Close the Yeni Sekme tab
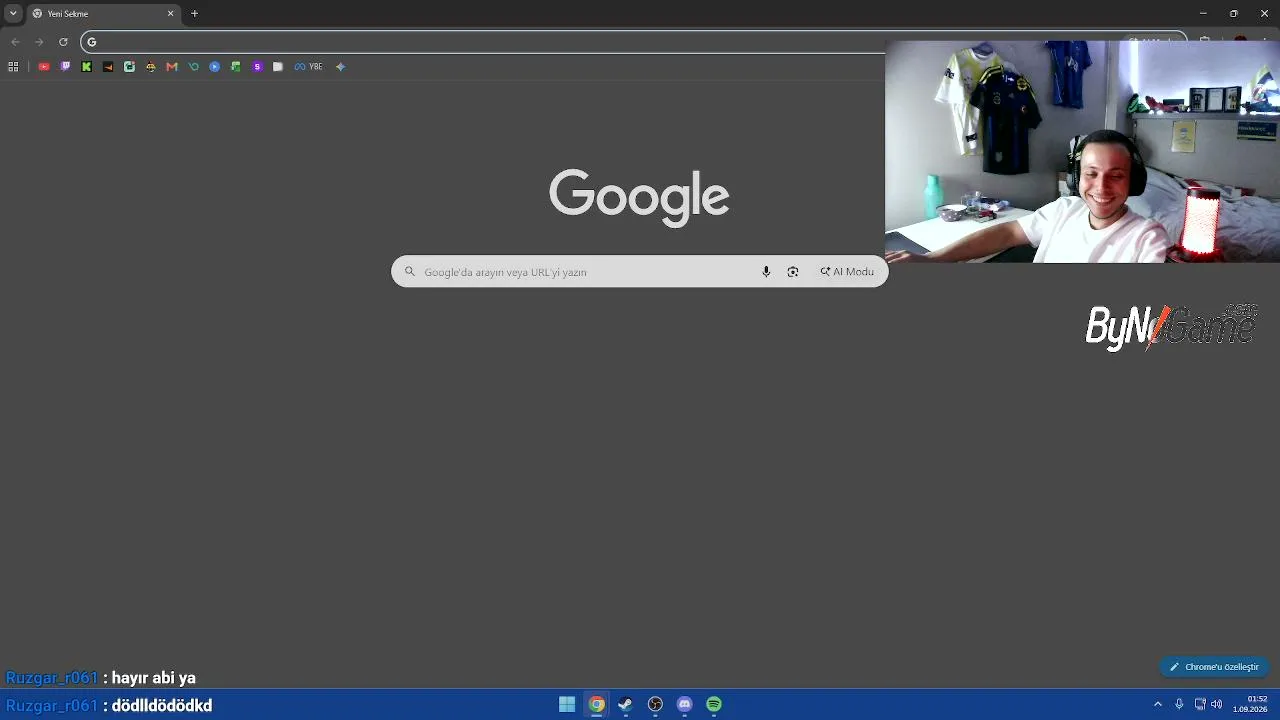1280x720 pixels. point(170,14)
